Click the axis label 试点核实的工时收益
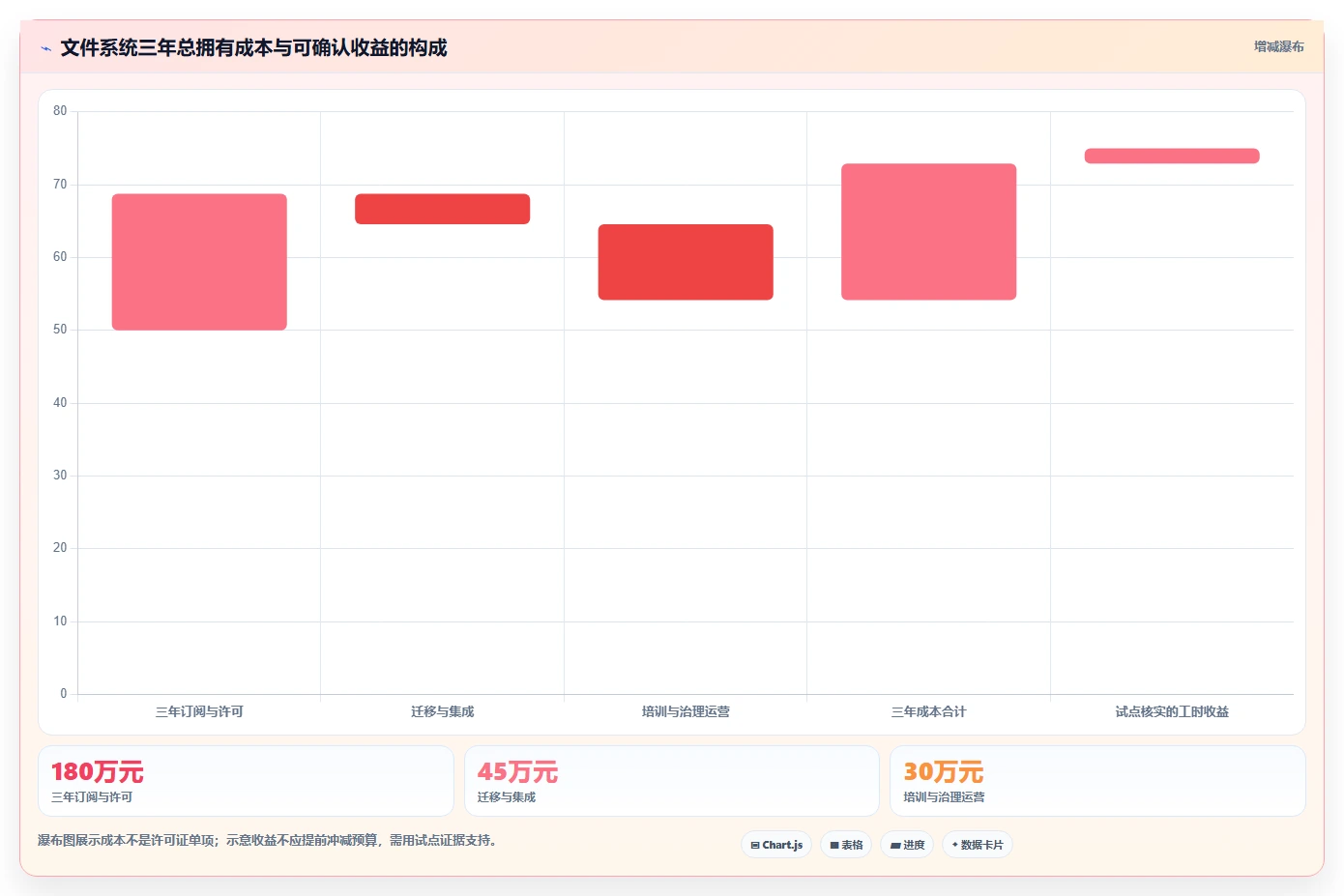Screen dimensions: 1344x896 point(1172,711)
